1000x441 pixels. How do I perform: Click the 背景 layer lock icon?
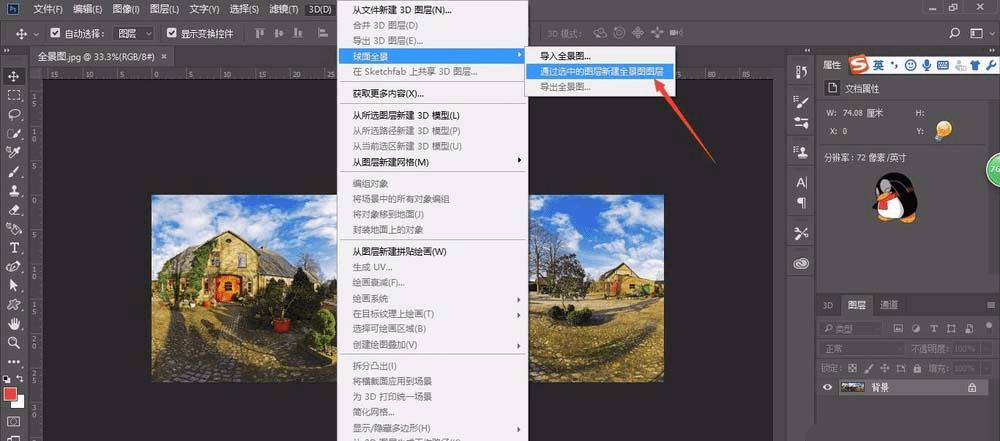972,387
